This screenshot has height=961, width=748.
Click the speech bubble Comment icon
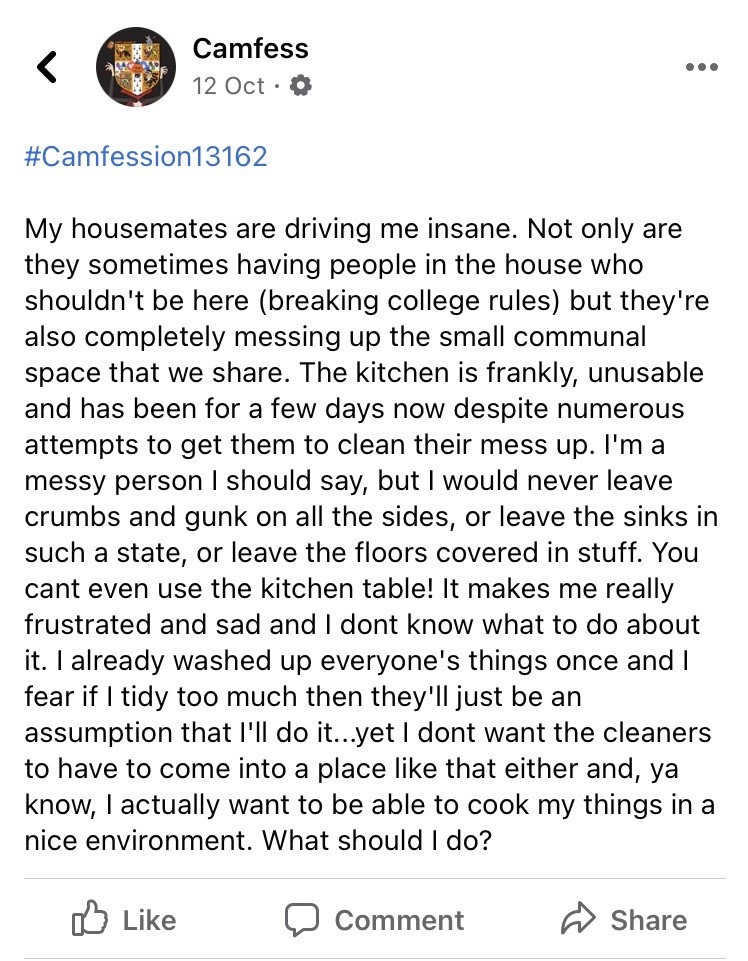pos(302,919)
